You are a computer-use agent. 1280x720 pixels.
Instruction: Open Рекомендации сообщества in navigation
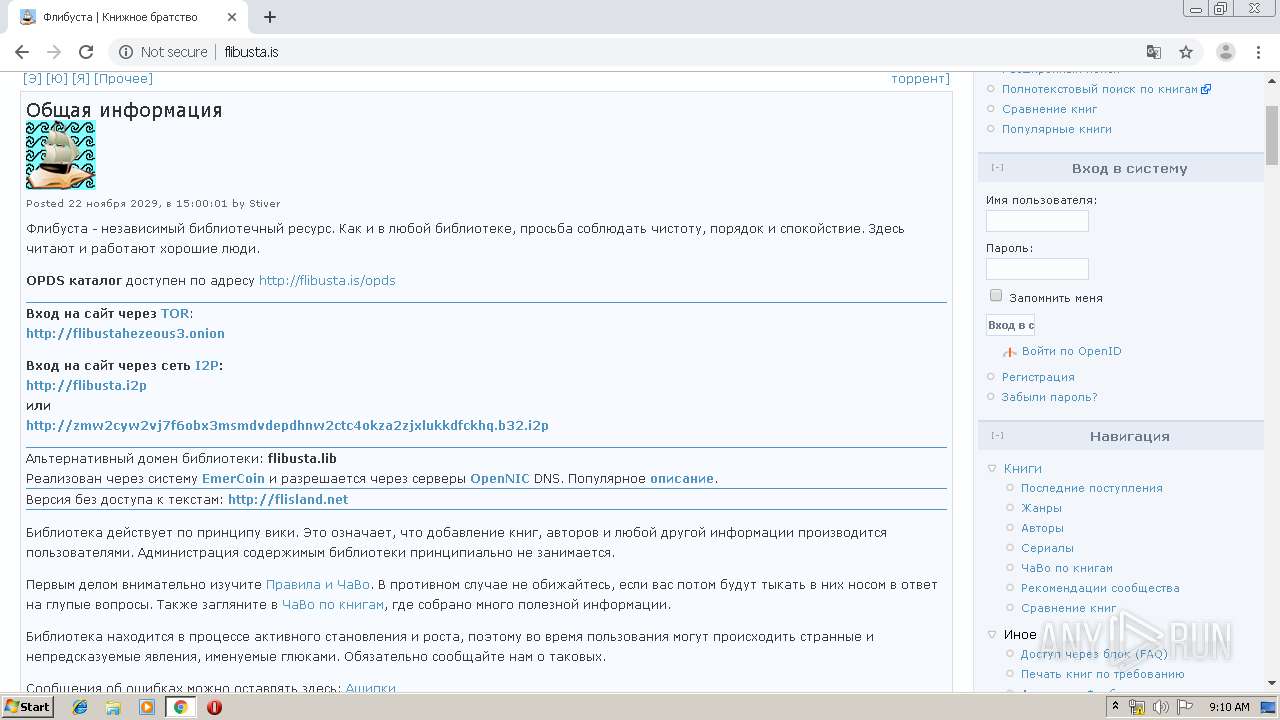(1100, 588)
